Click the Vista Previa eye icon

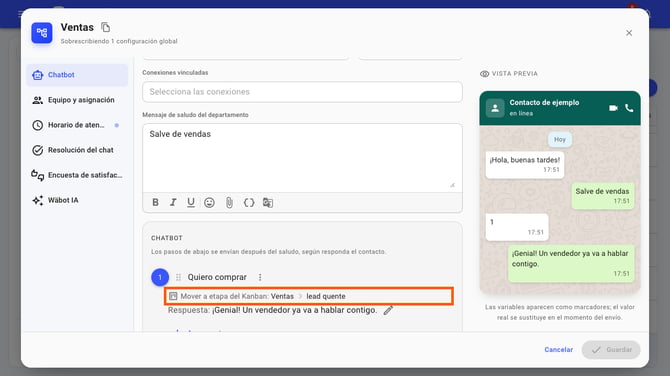click(484, 74)
